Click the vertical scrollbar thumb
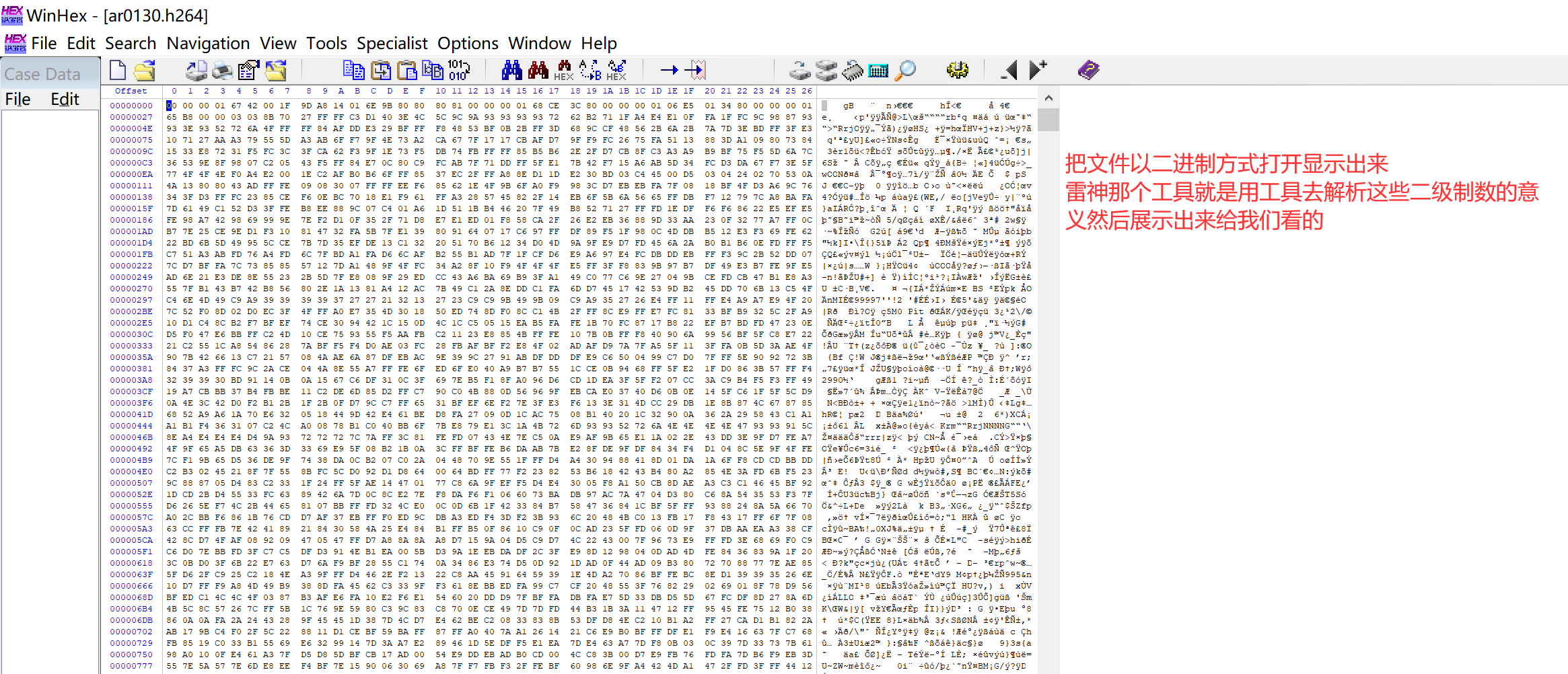The height and width of the screenshot is (674, 1568). pos(1048,119)
